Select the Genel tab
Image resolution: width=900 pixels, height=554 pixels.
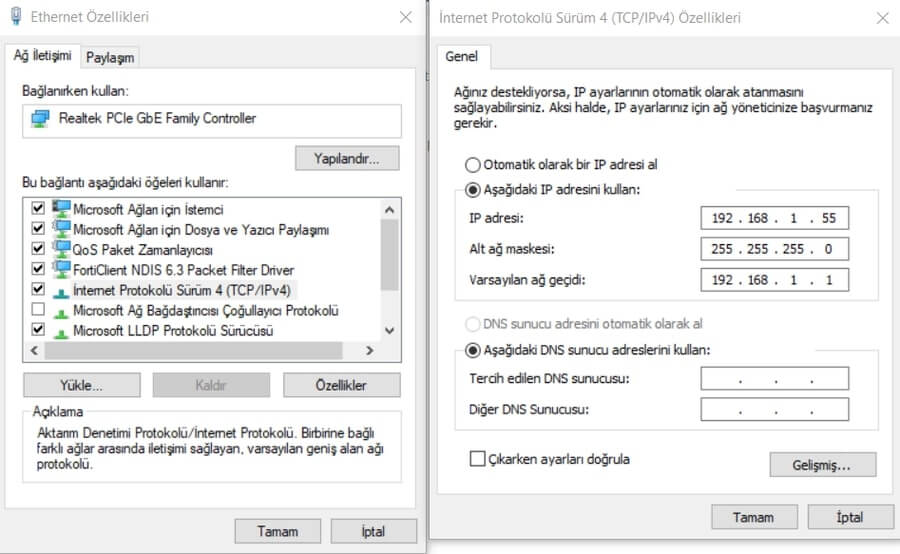(x=461, y=56)
